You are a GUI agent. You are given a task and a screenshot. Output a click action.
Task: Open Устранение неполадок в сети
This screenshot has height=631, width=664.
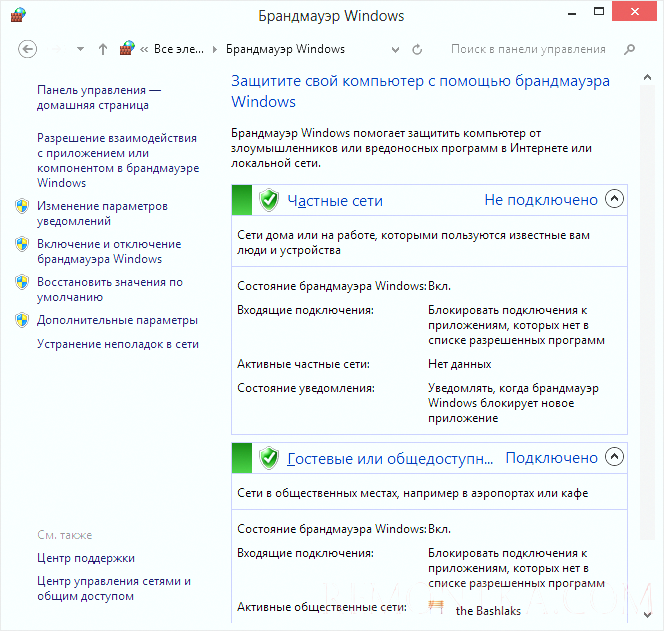pos(117,344)
